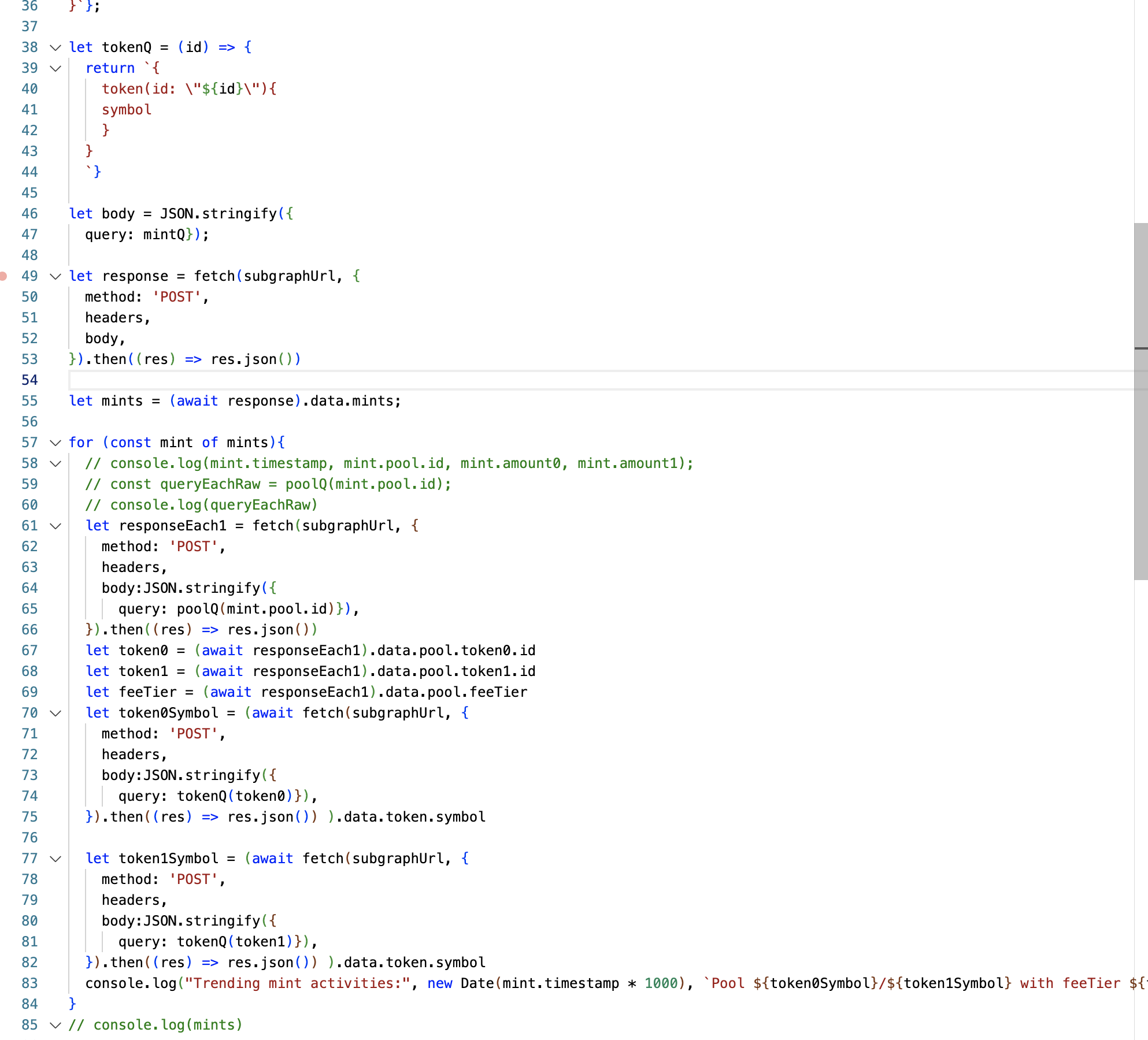
Task: Click 'Trending mint activities:' string on line 83
Action: 298,983
